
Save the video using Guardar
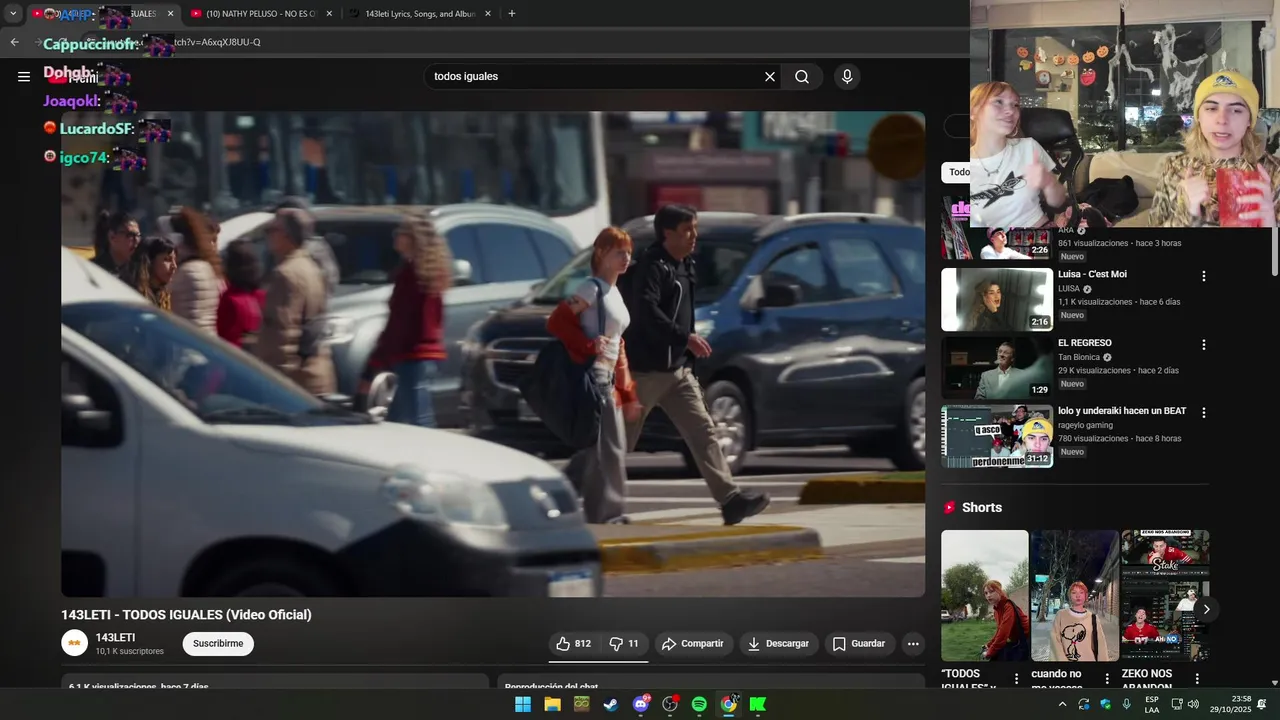click(x=859, y=644)
